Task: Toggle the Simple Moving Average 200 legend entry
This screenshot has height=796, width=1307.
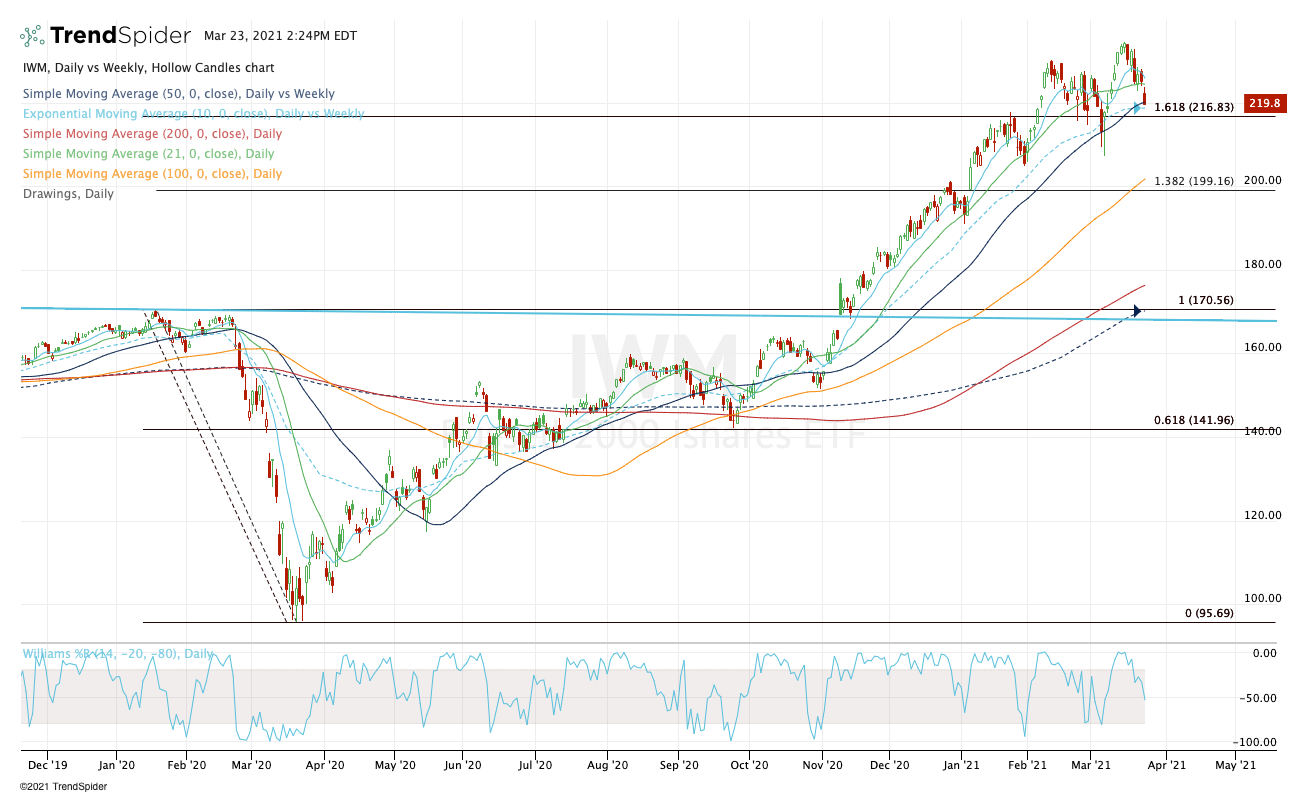Action: click(152, 134)
